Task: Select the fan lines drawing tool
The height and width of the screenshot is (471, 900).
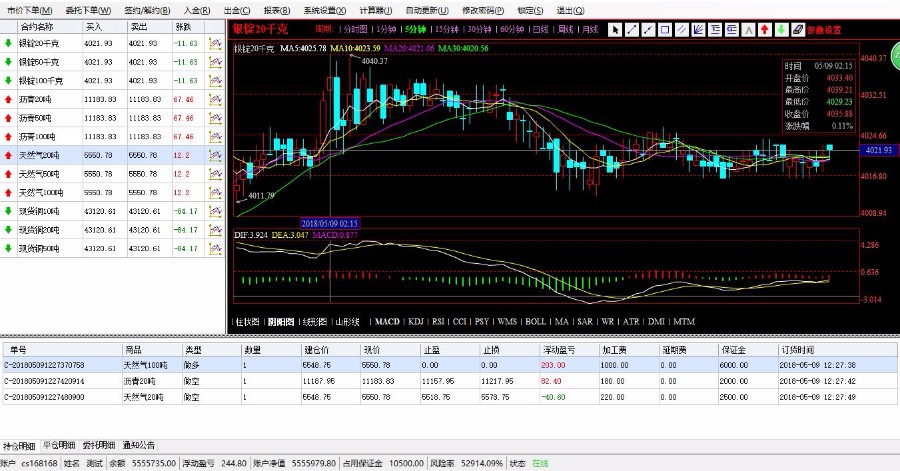Action: tap(698, 30)
